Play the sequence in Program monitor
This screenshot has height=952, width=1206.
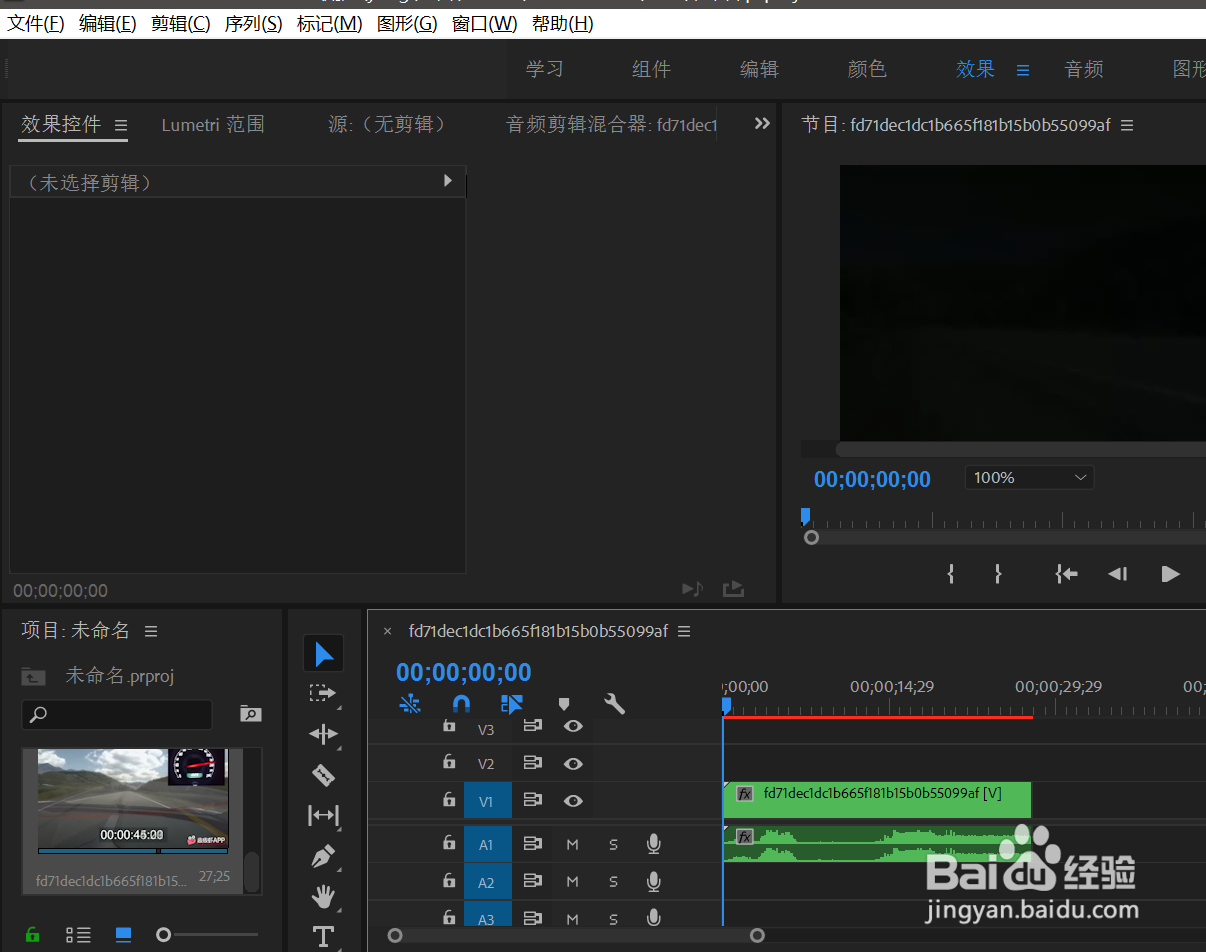coord(1170,573)
